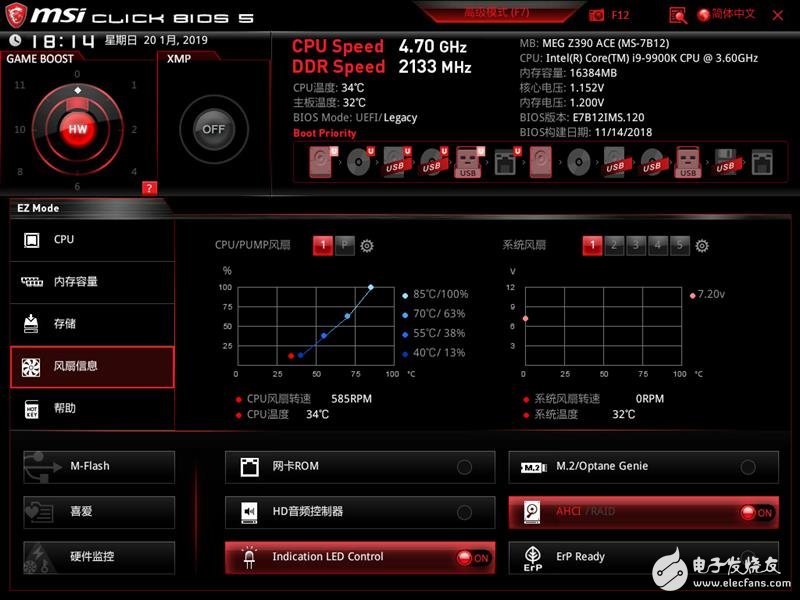Select the U-badged network boot device
Viewport: 800px width, 600px height.
506,162
